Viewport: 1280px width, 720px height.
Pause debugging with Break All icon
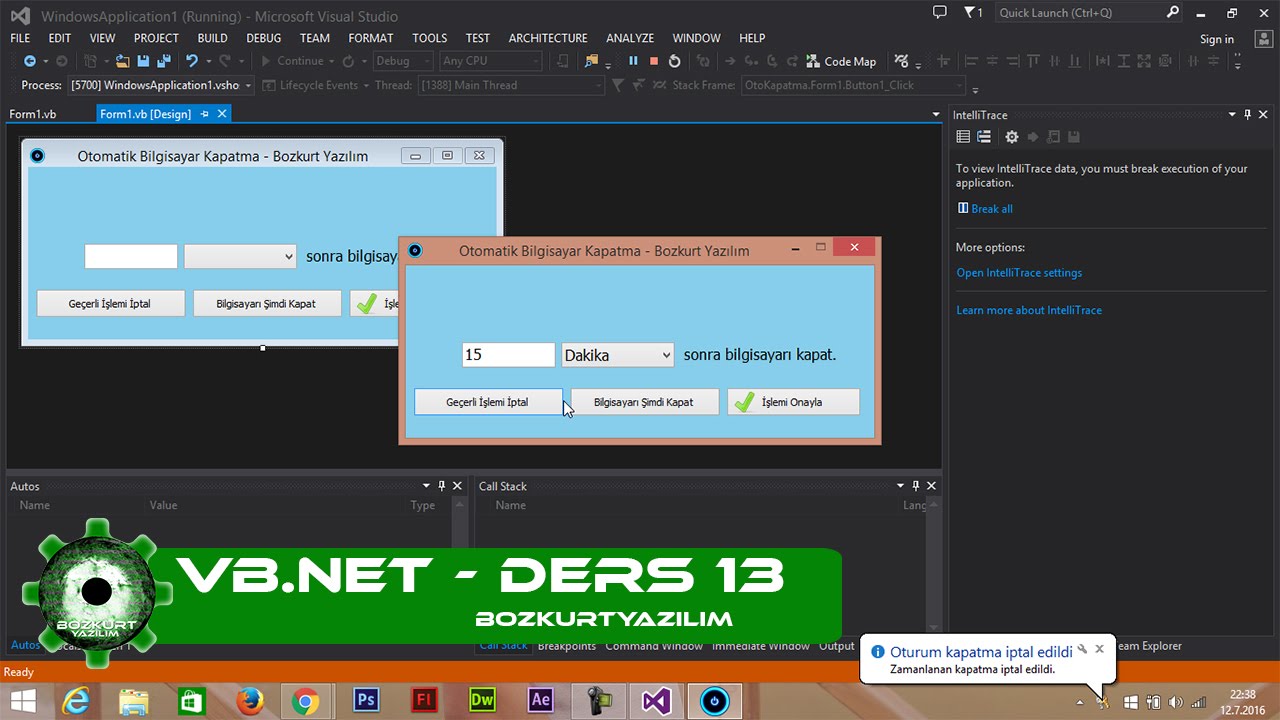click(633, 61)
